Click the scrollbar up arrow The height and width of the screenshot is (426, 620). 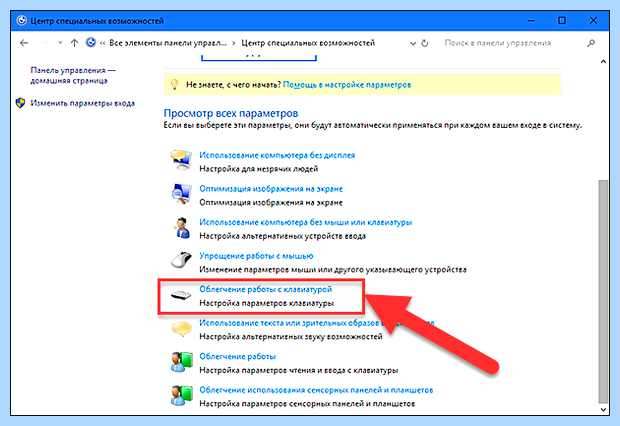coord(603,61)
